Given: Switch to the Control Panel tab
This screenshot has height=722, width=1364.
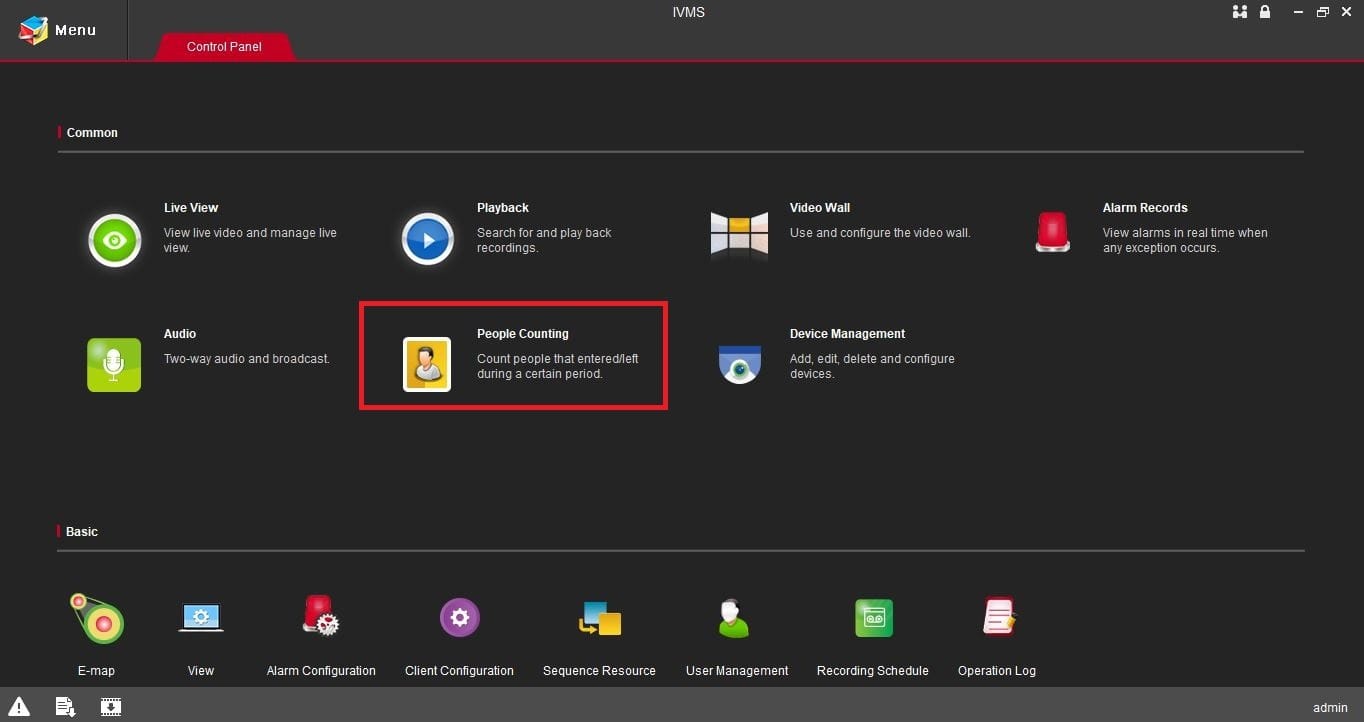Looking at the screenshot, I should point(224,46).
